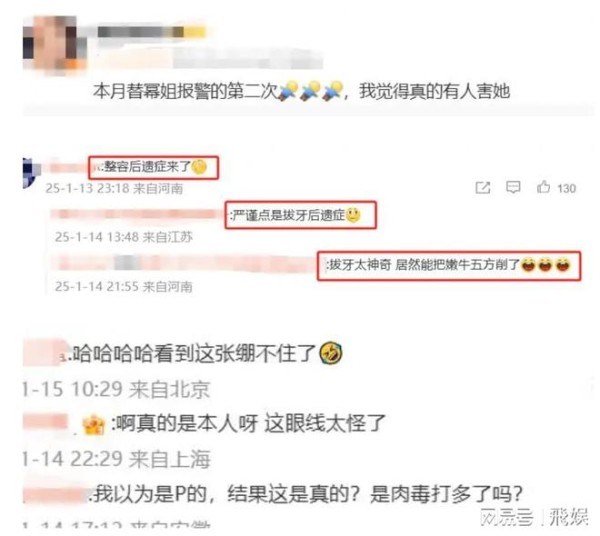Open the blurred username at the post header
This screenshot has height=536, width=600.
[x=152, y=32]
